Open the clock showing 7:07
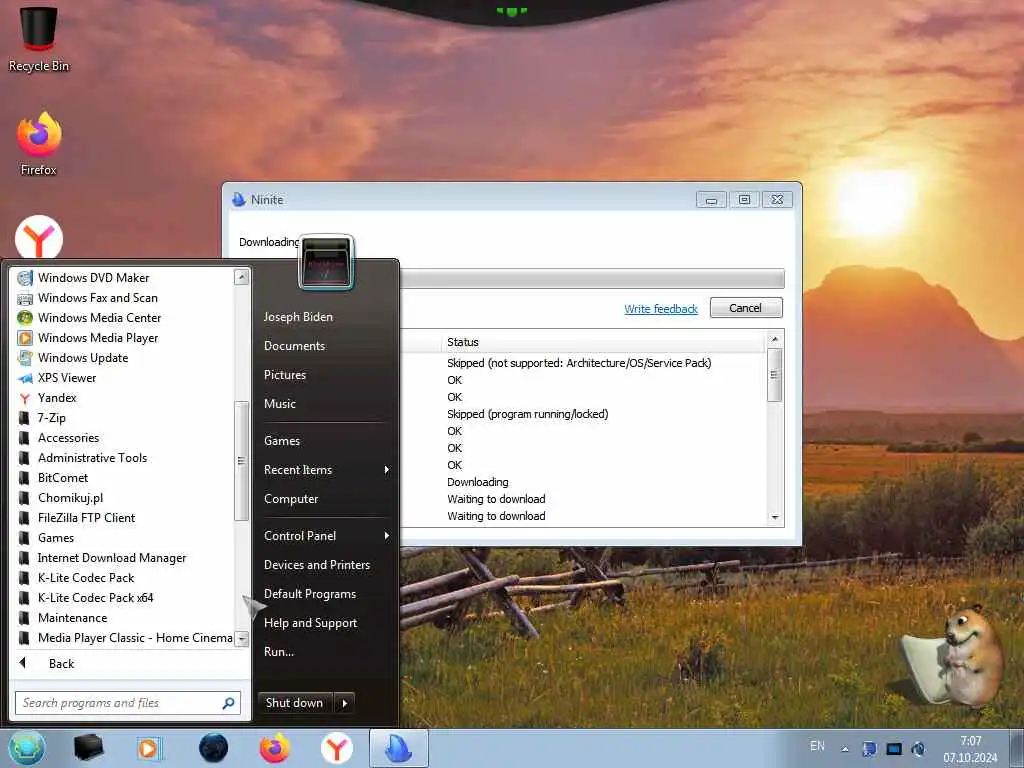This screenshot has width=1024, height=768. 970,749
